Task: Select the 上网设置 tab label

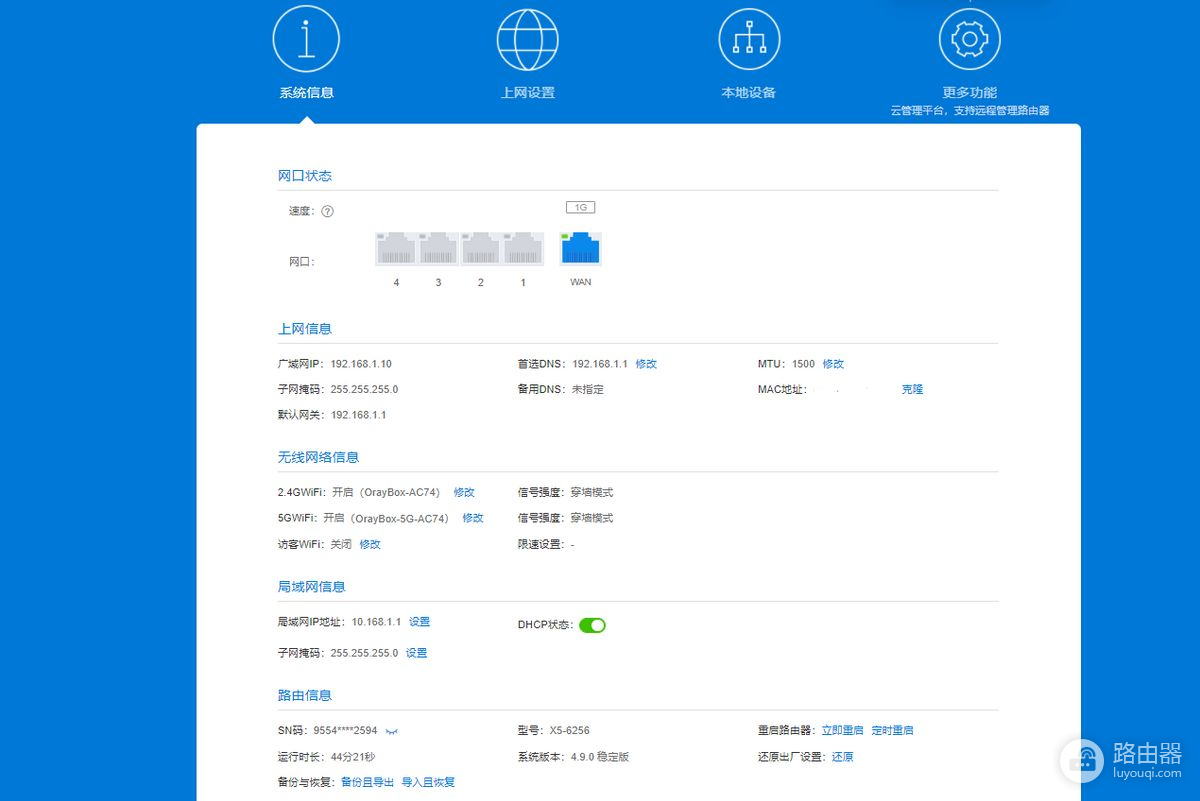Action: (527, 93)
